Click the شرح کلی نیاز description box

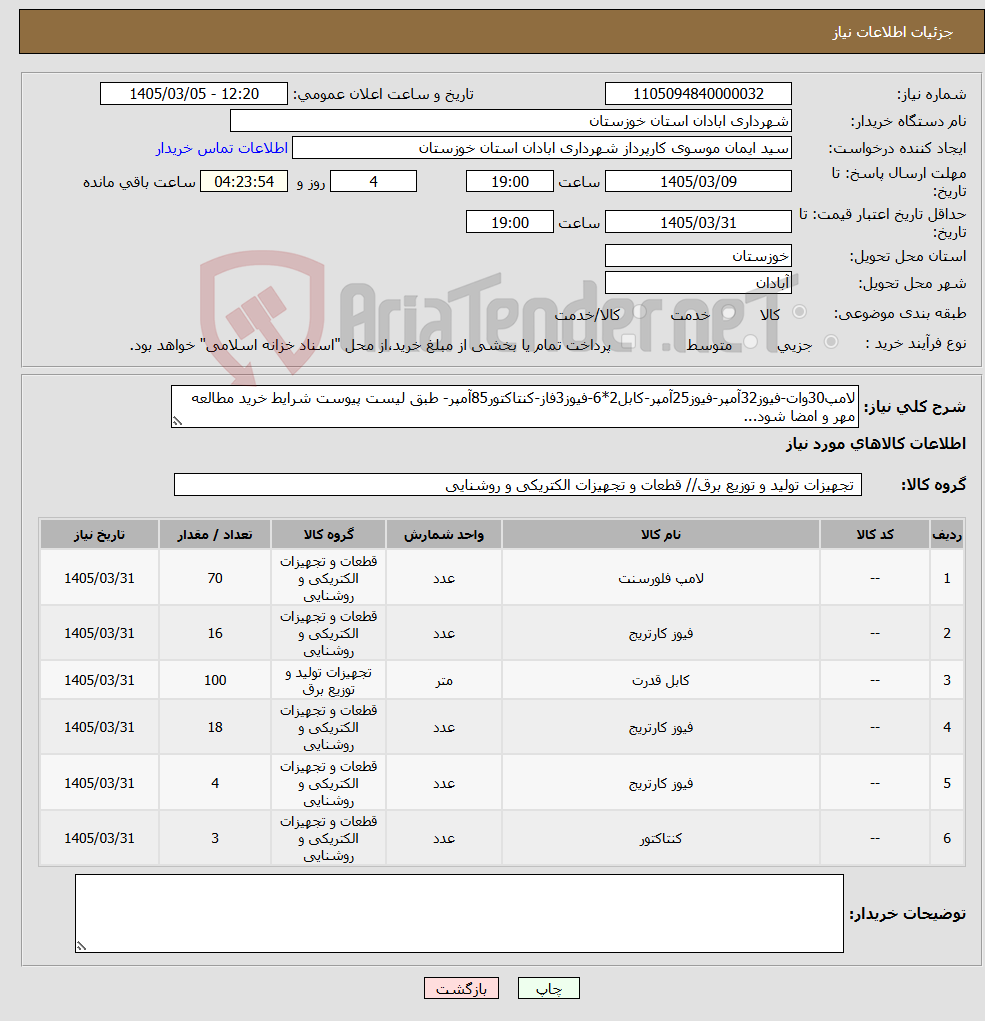coord(514,407)
